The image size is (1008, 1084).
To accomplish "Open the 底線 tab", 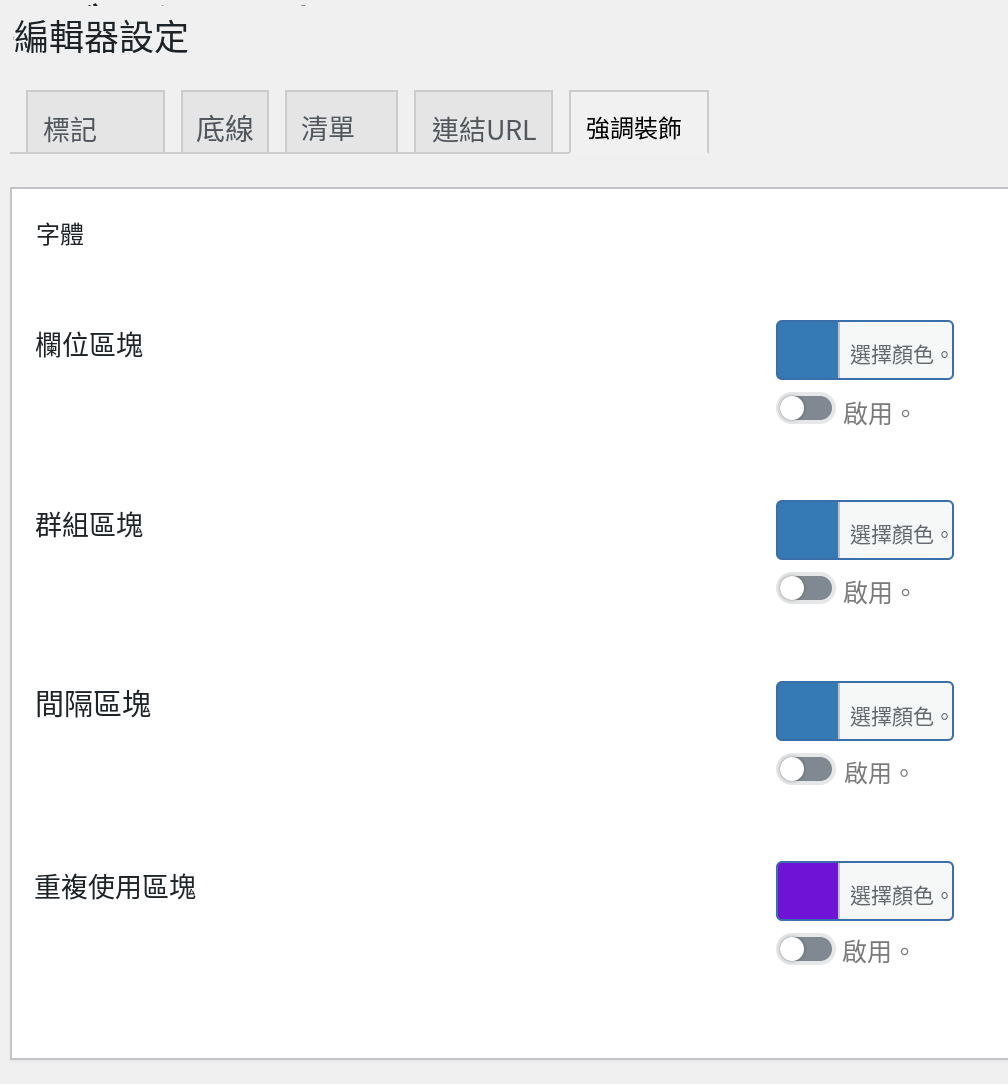I will [225, 122].
